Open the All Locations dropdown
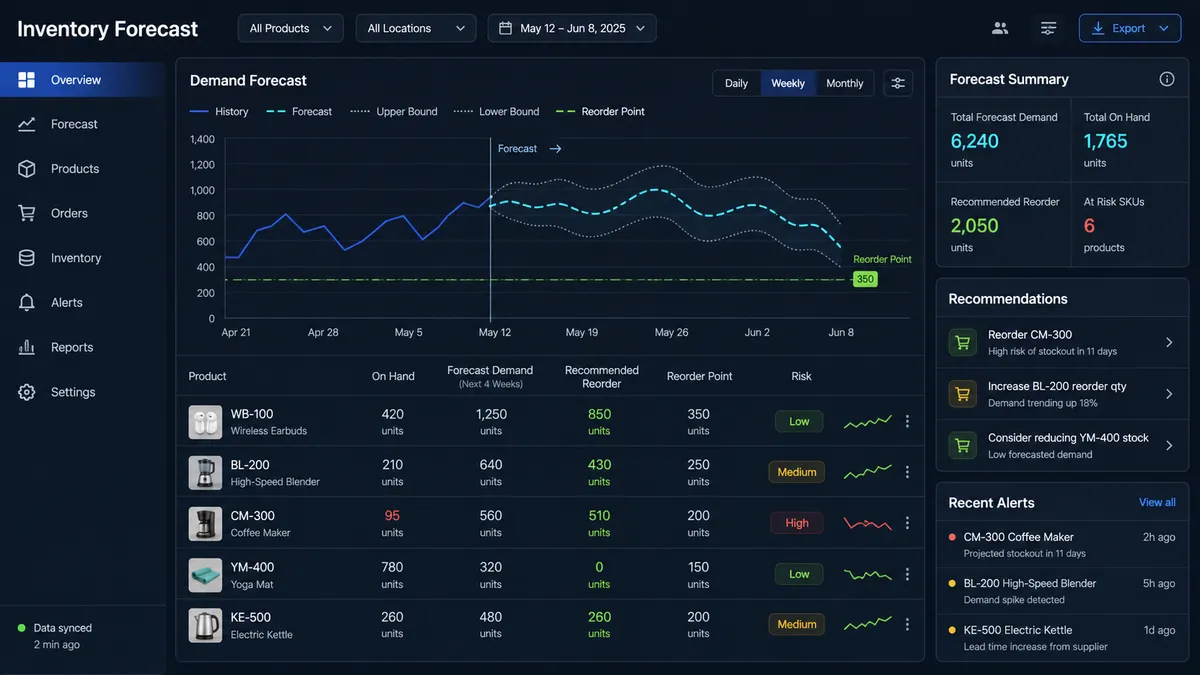Screen dimensions: 1200x675 [x=416, y=28]
